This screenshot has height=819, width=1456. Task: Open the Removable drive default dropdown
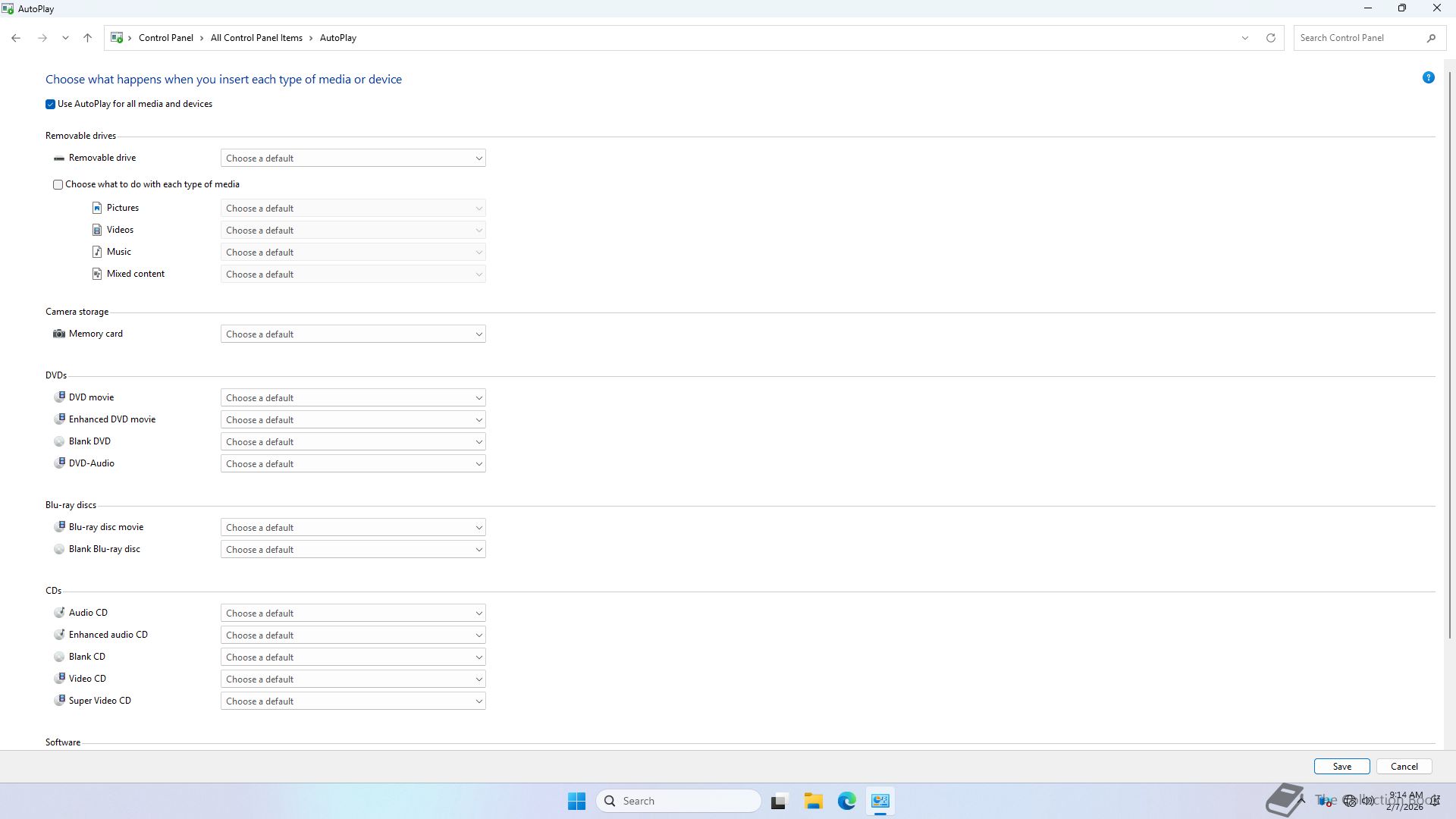tap(353, 158)
